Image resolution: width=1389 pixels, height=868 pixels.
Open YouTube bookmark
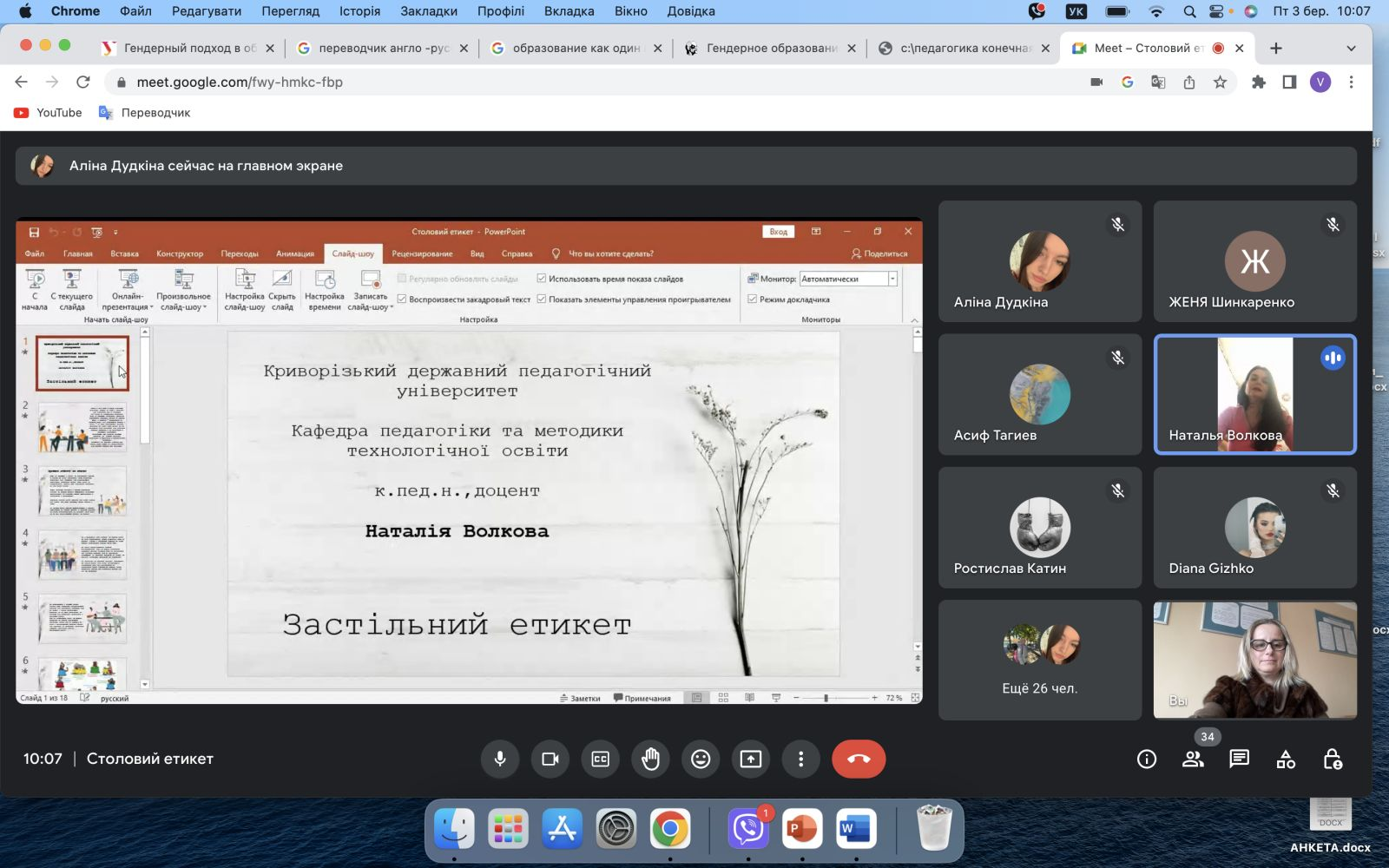pyautogui.click(x=48, y=112)
